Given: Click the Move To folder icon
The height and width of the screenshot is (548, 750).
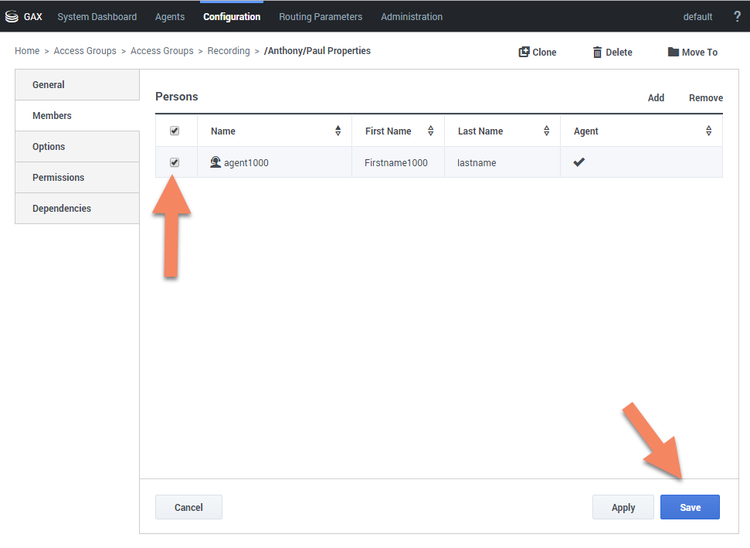Looking at the screenshot, I should point(673,52).
